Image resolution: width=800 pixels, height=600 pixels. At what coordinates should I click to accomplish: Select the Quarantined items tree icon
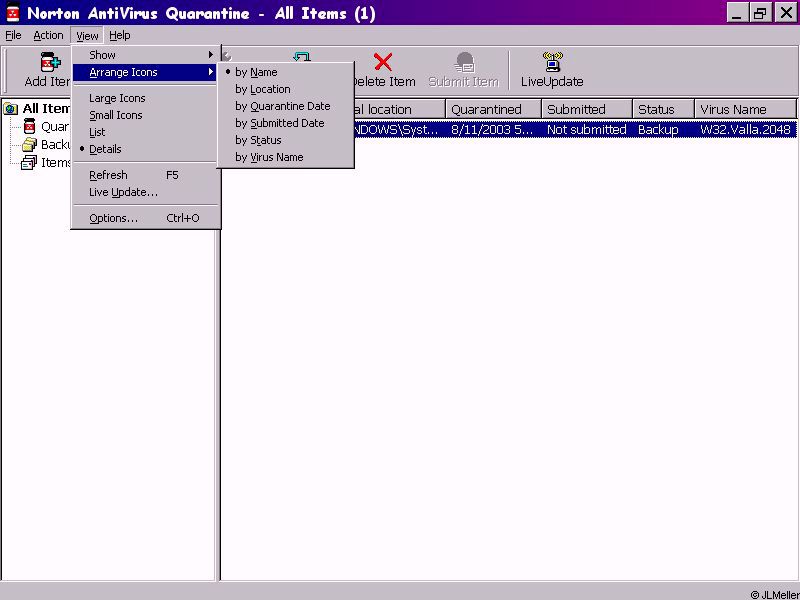pyautogui.click(x=29, y=127)
